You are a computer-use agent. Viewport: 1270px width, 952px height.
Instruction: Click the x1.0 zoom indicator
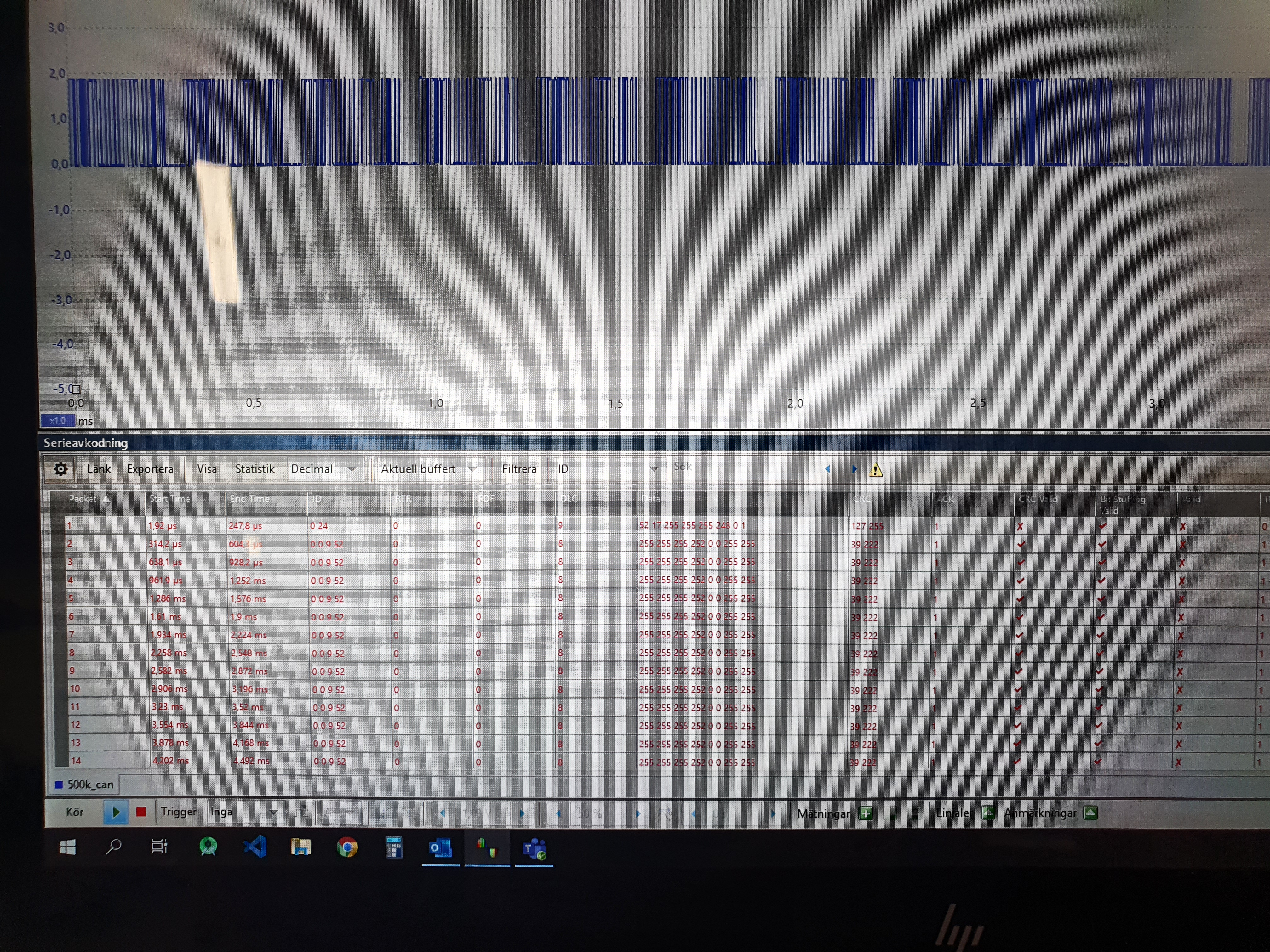coord(57,421)
